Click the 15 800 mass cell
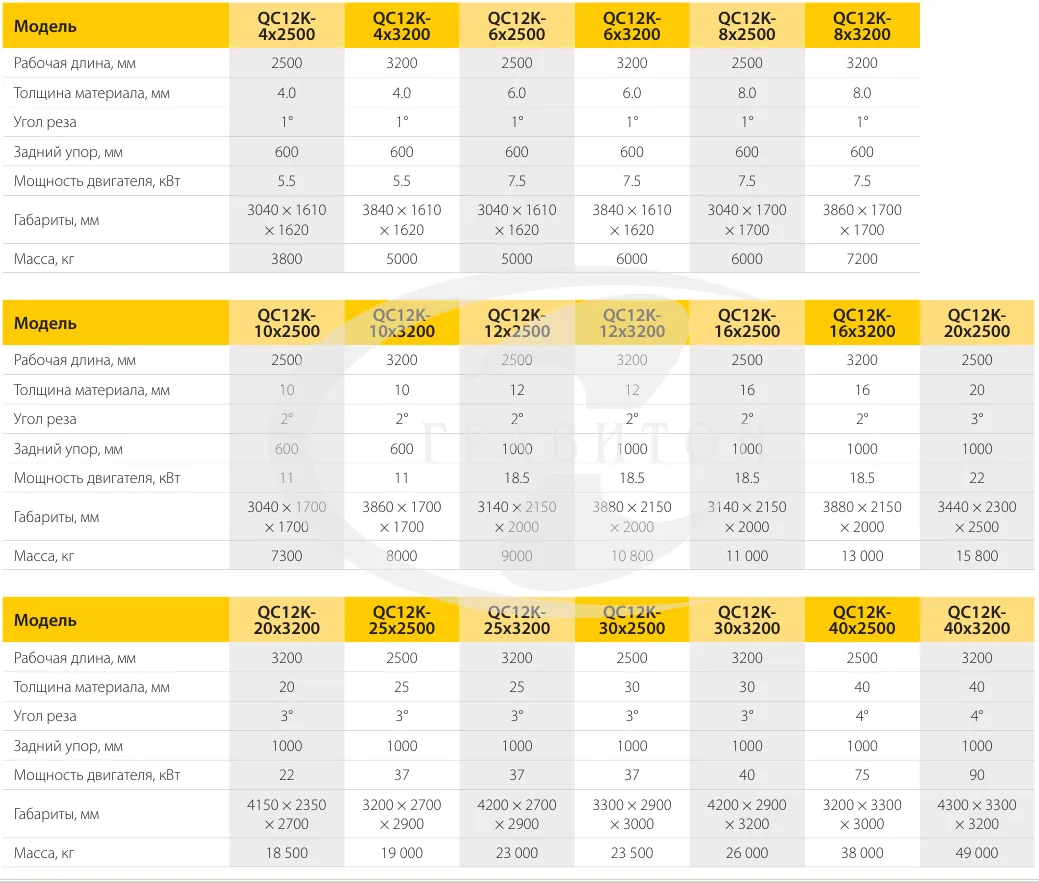This screenshot has width=1039, height=883. coord(977,556)
